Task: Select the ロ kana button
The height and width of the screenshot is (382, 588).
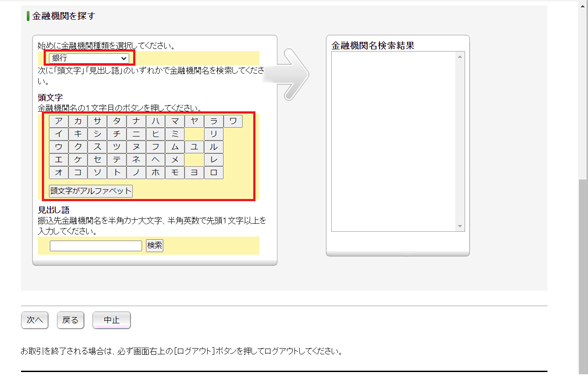Action: [214, 172]
